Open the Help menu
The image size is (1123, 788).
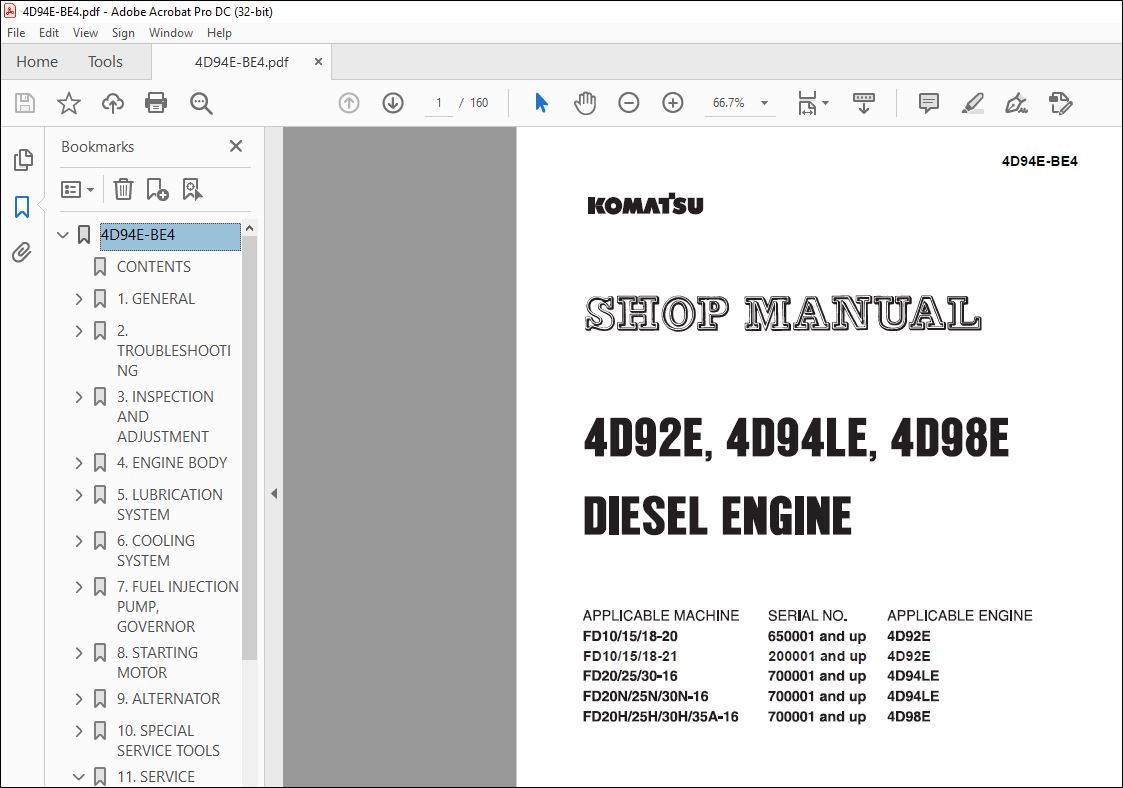pos(219,33)
